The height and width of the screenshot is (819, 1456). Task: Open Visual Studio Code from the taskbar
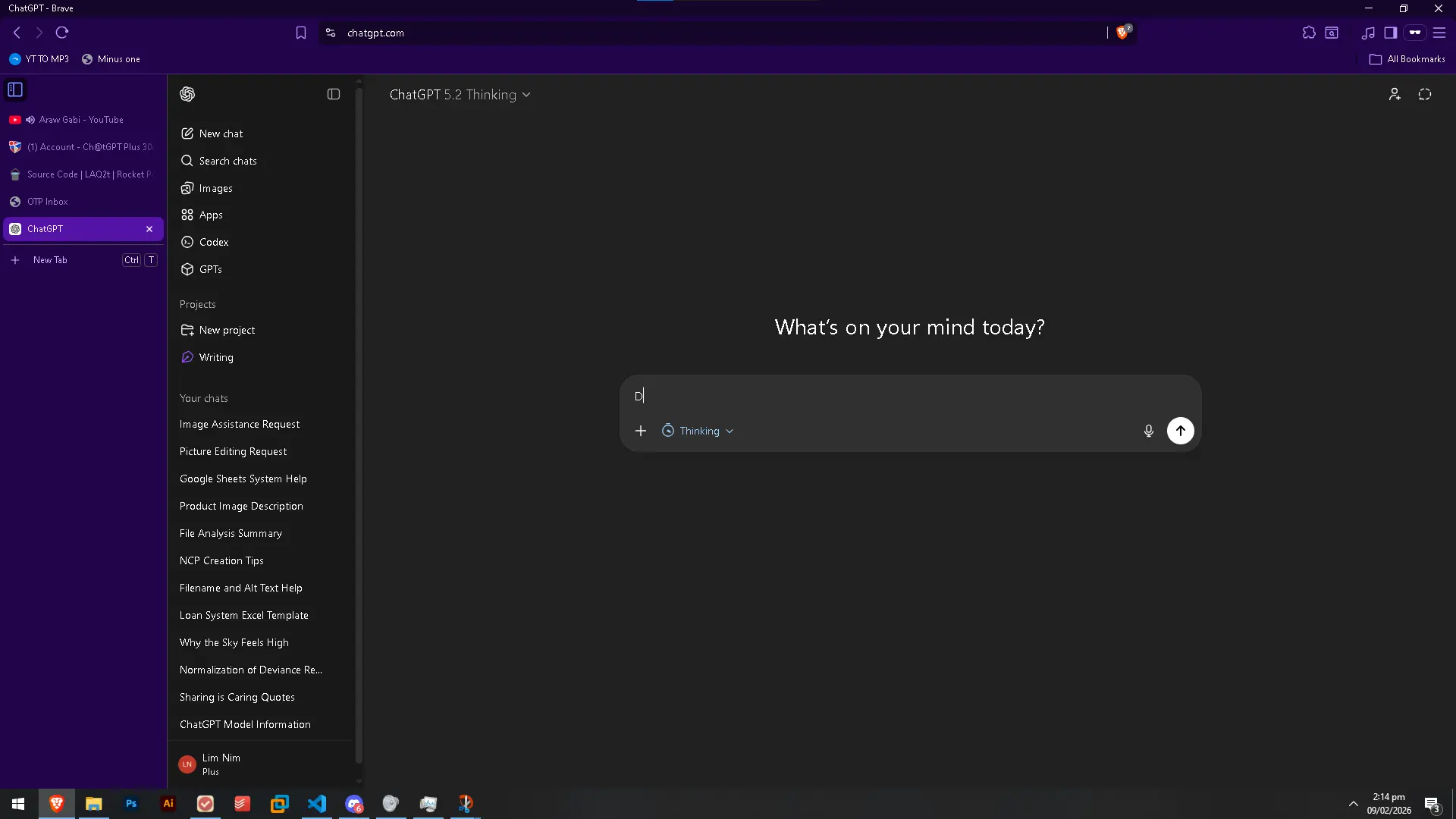click(317, 804)
